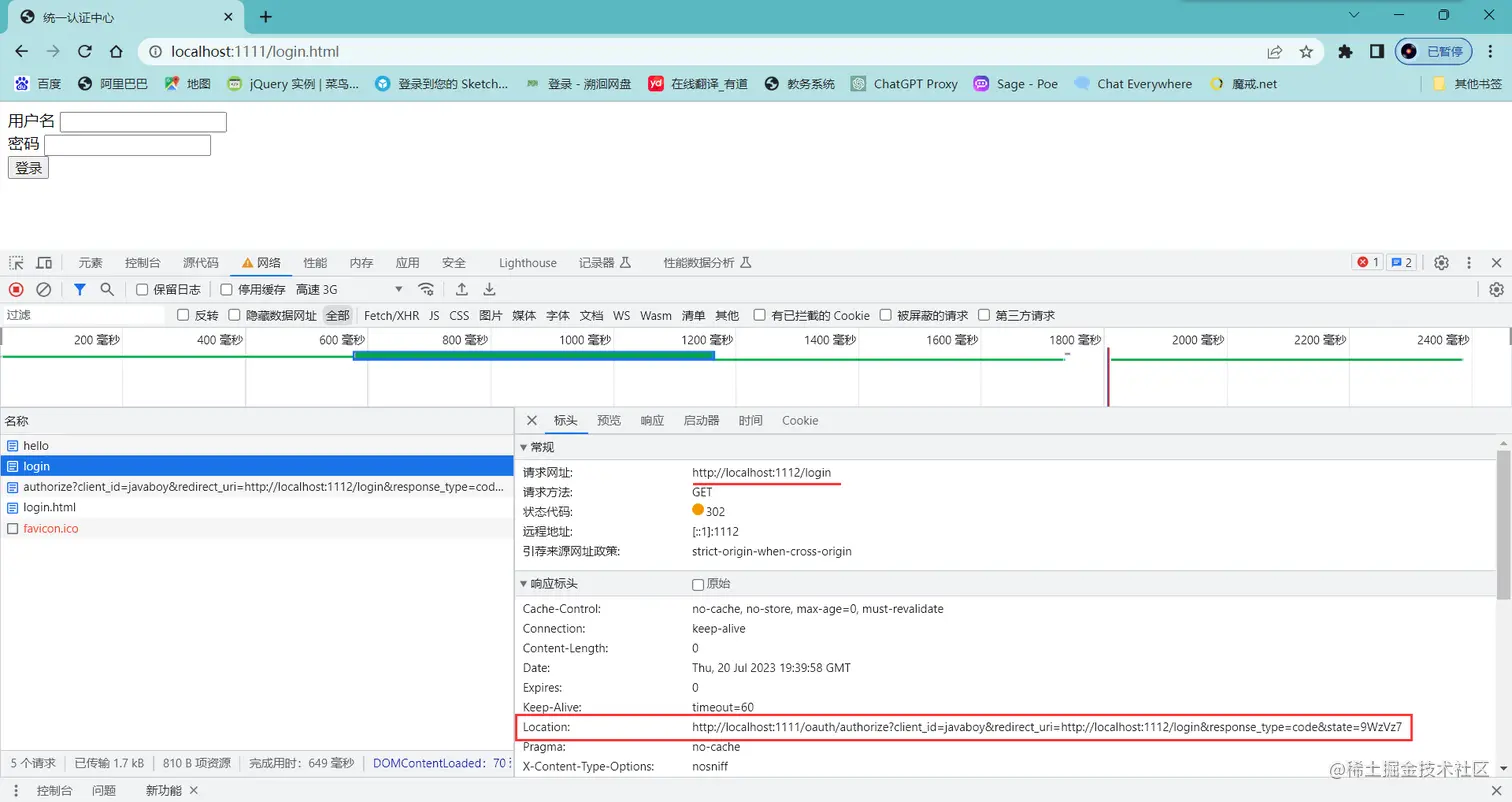Toggle the 原始 checkbox for response headers

coord(698,584)
